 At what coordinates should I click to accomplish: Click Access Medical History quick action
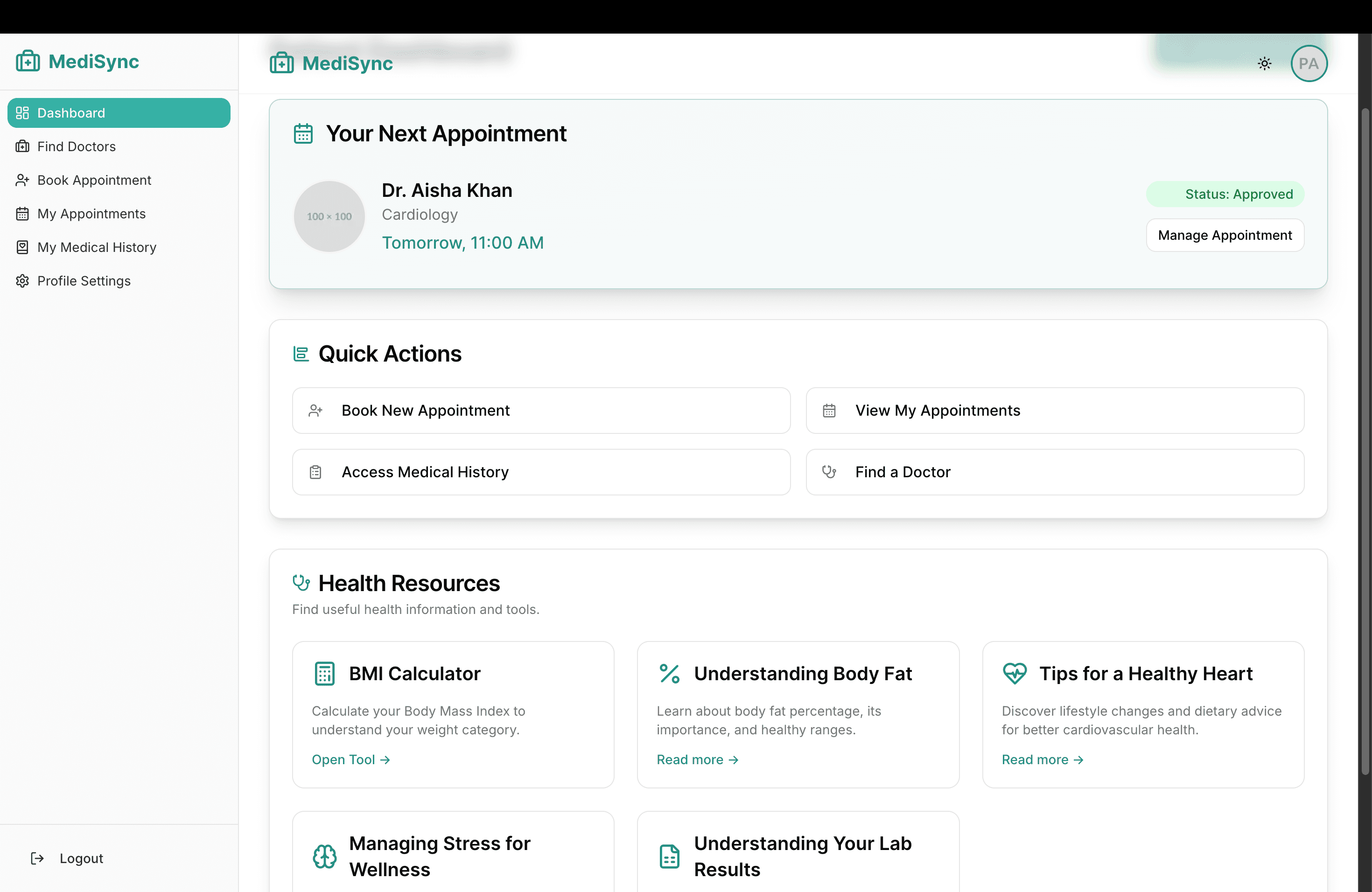tap(541, 472)
